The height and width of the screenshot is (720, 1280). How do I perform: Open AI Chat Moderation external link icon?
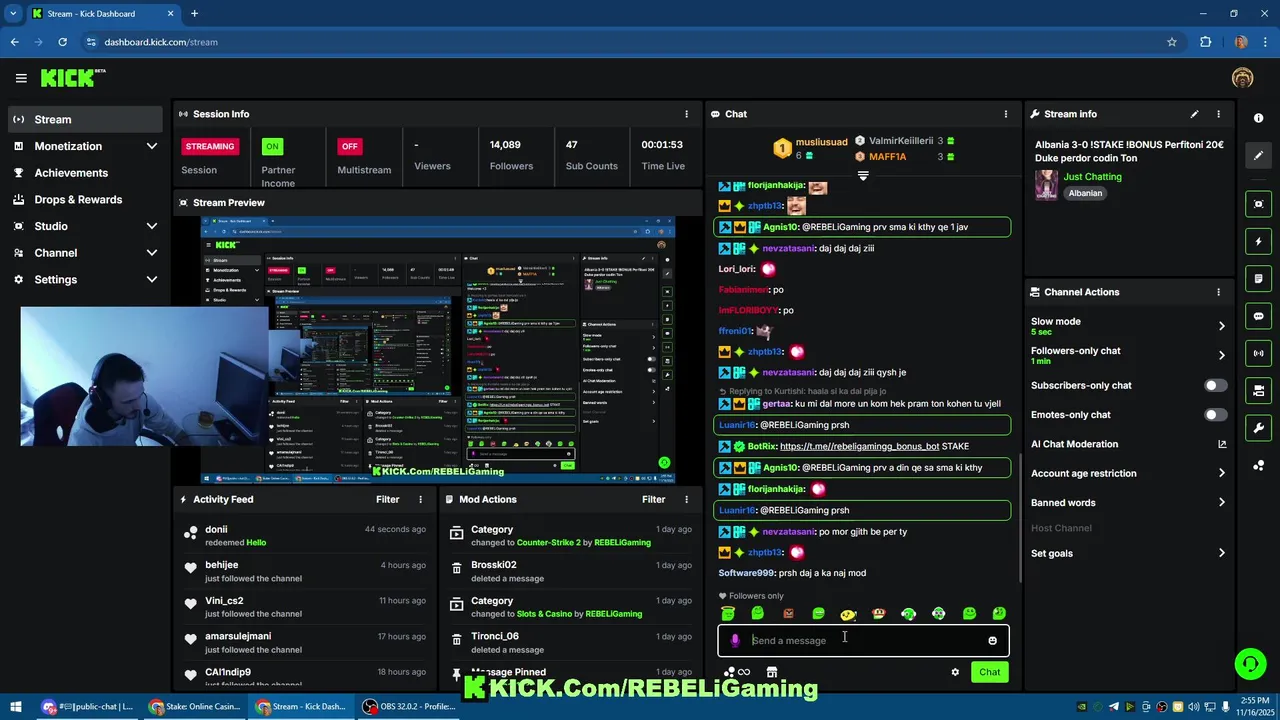[x=1221, y=444]
